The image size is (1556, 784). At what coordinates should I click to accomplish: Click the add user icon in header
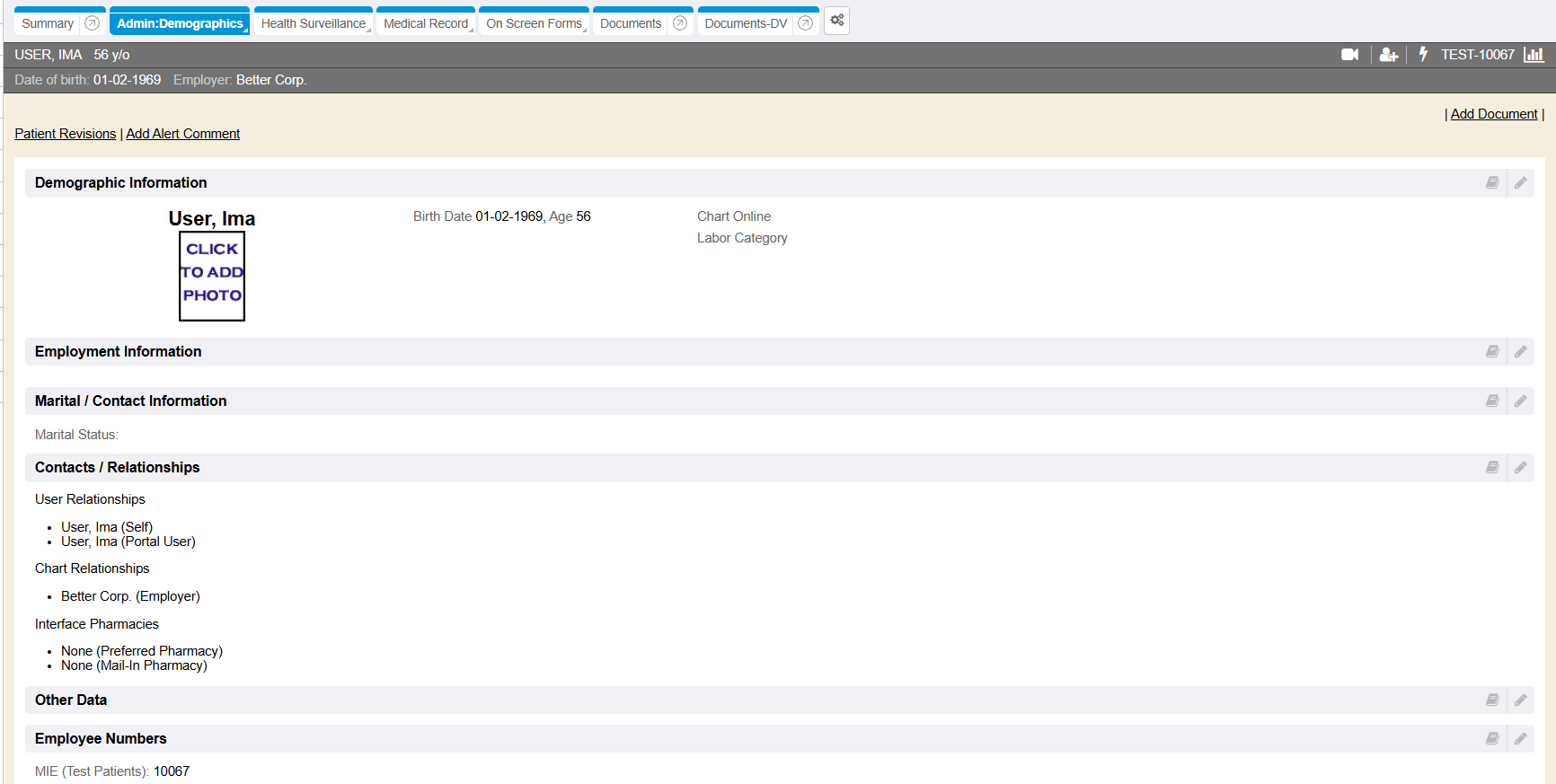click(x=1388, y=55)
